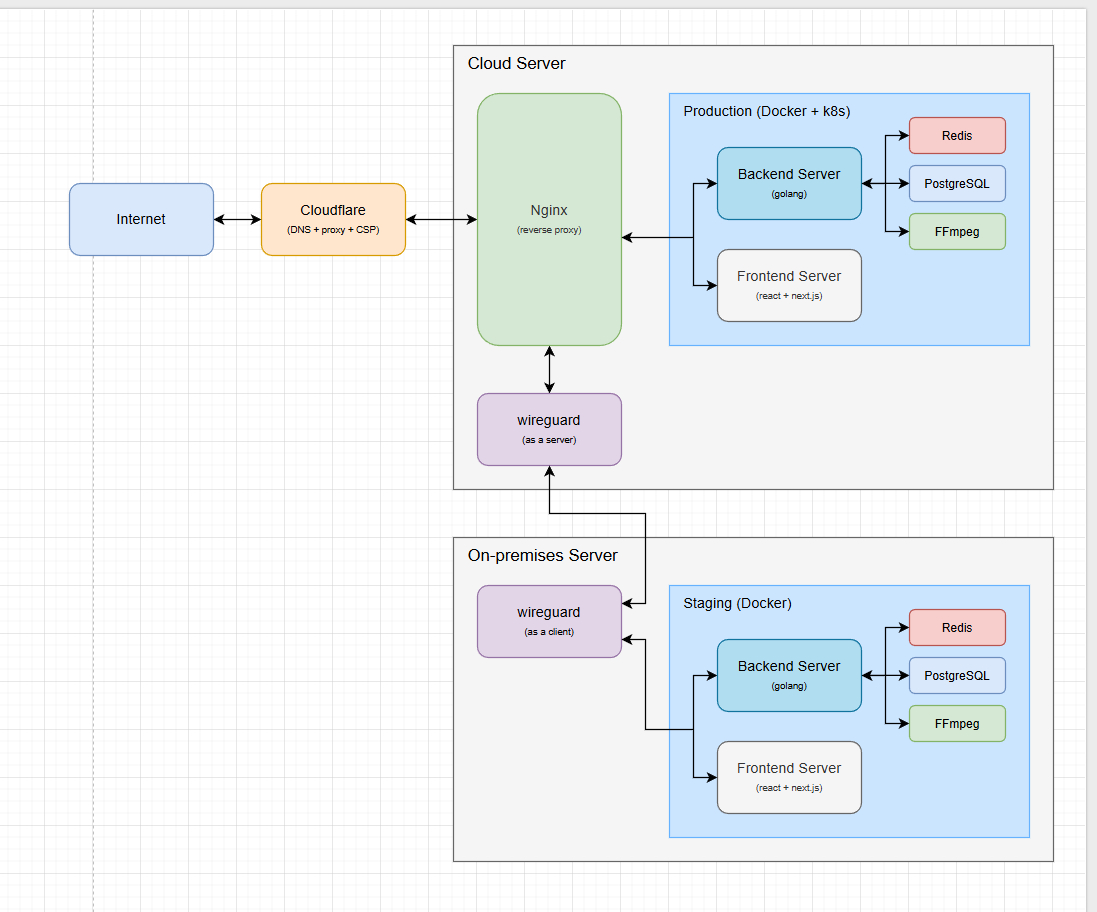
Task: Select the Staging (Docker) group label
Action: [x=737, y=603]
